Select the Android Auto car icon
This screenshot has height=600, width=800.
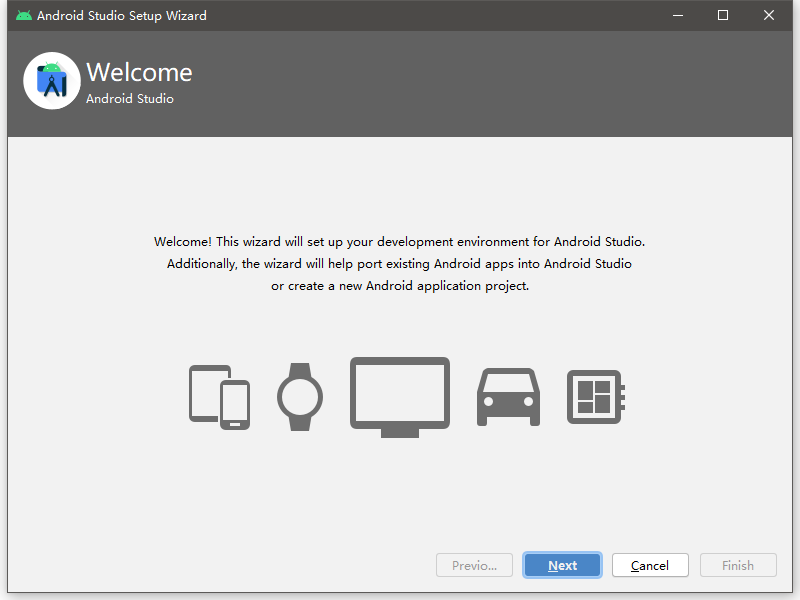508,397
